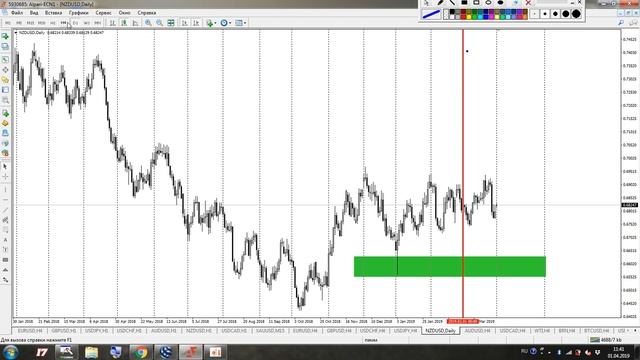This screenshot has width=640, height=360.
Task: Click the search magnifier at top right
Action: 621,23
